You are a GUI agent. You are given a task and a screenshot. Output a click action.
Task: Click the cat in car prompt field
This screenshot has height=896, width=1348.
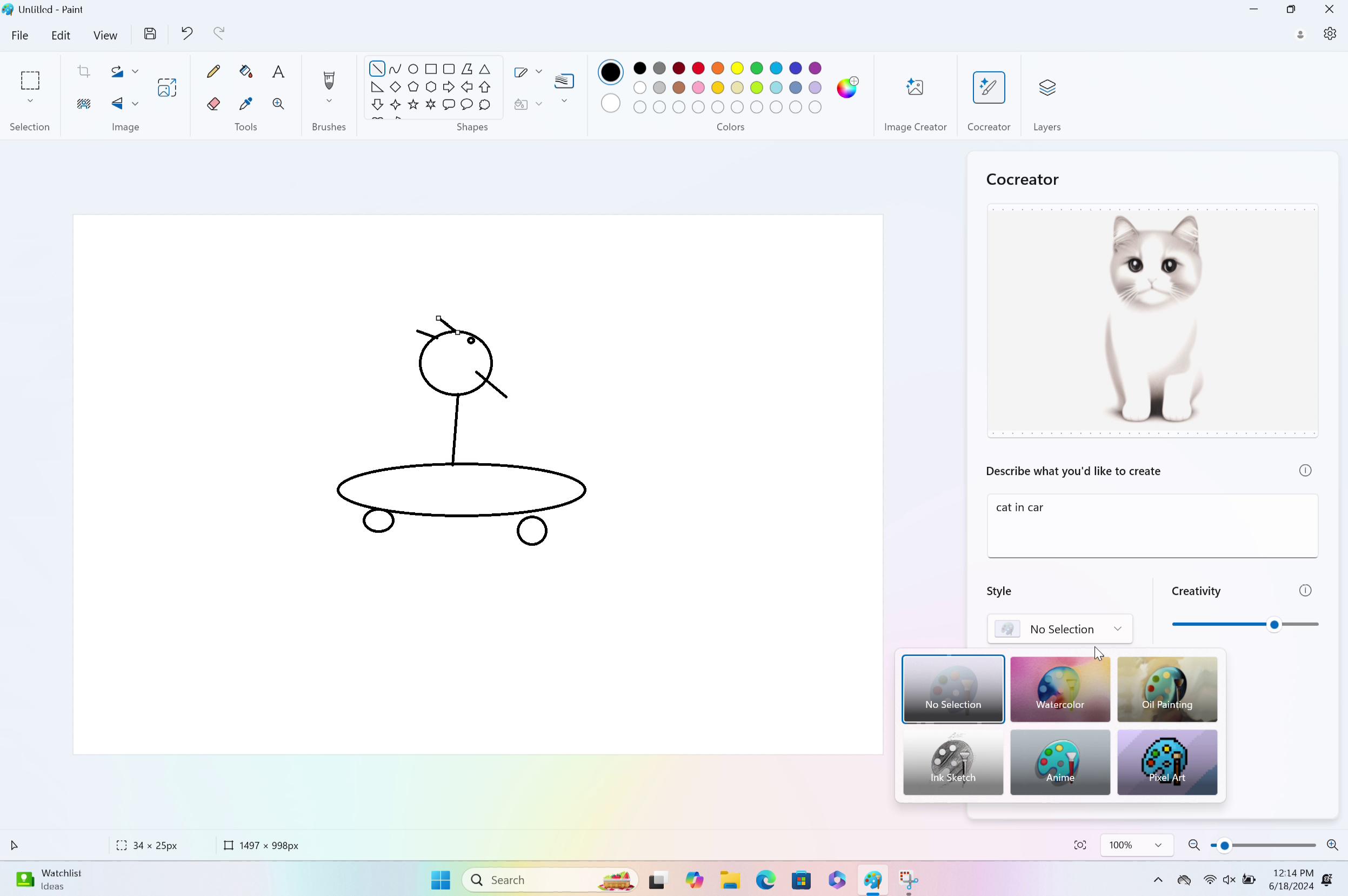click(x=1152, y=526)
